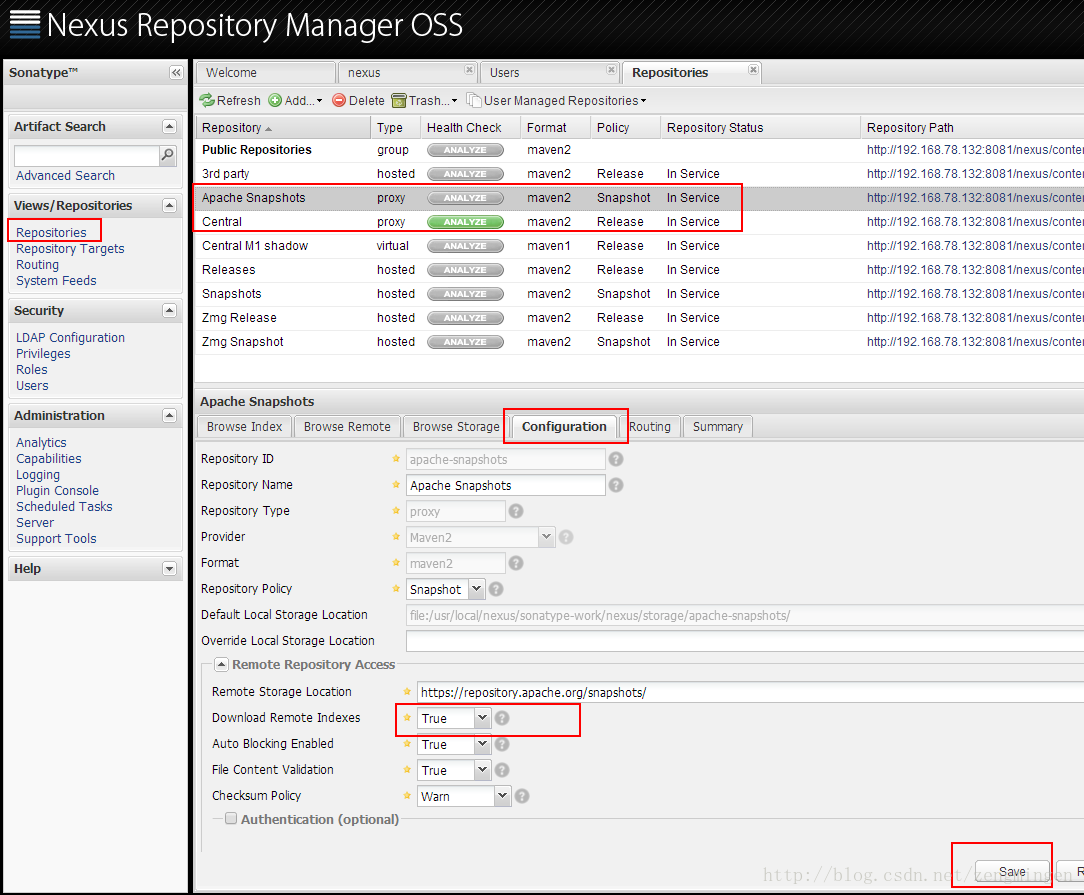The image size is (1084, 895).
Task: Close the nexus tab
Action: 469,70
